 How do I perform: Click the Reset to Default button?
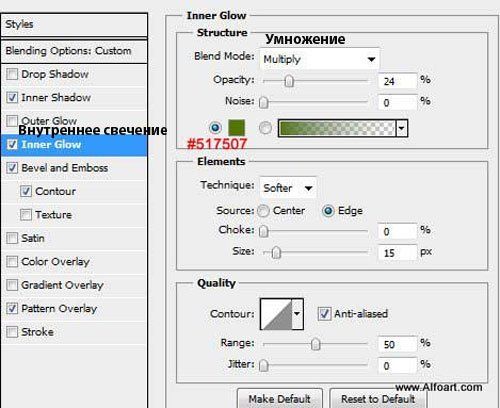point(378,399)
